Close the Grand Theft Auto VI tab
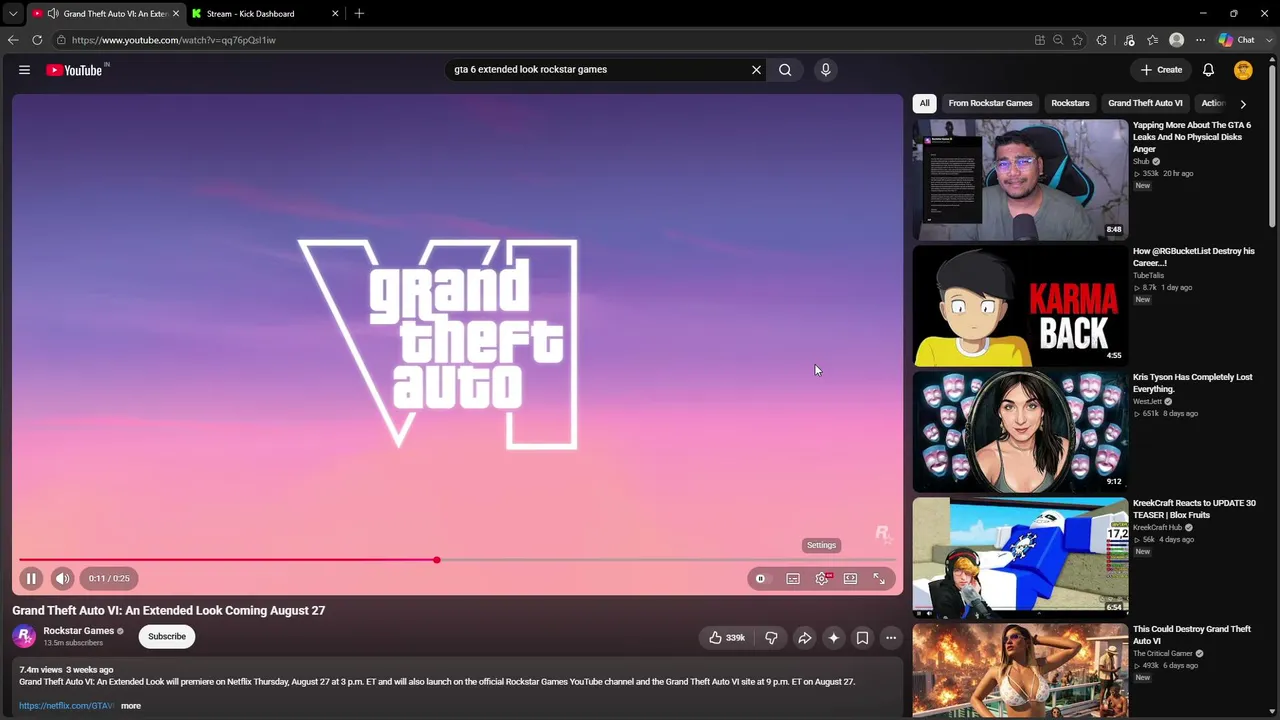This screenshot has height=720, width=1280. (175, 14)
